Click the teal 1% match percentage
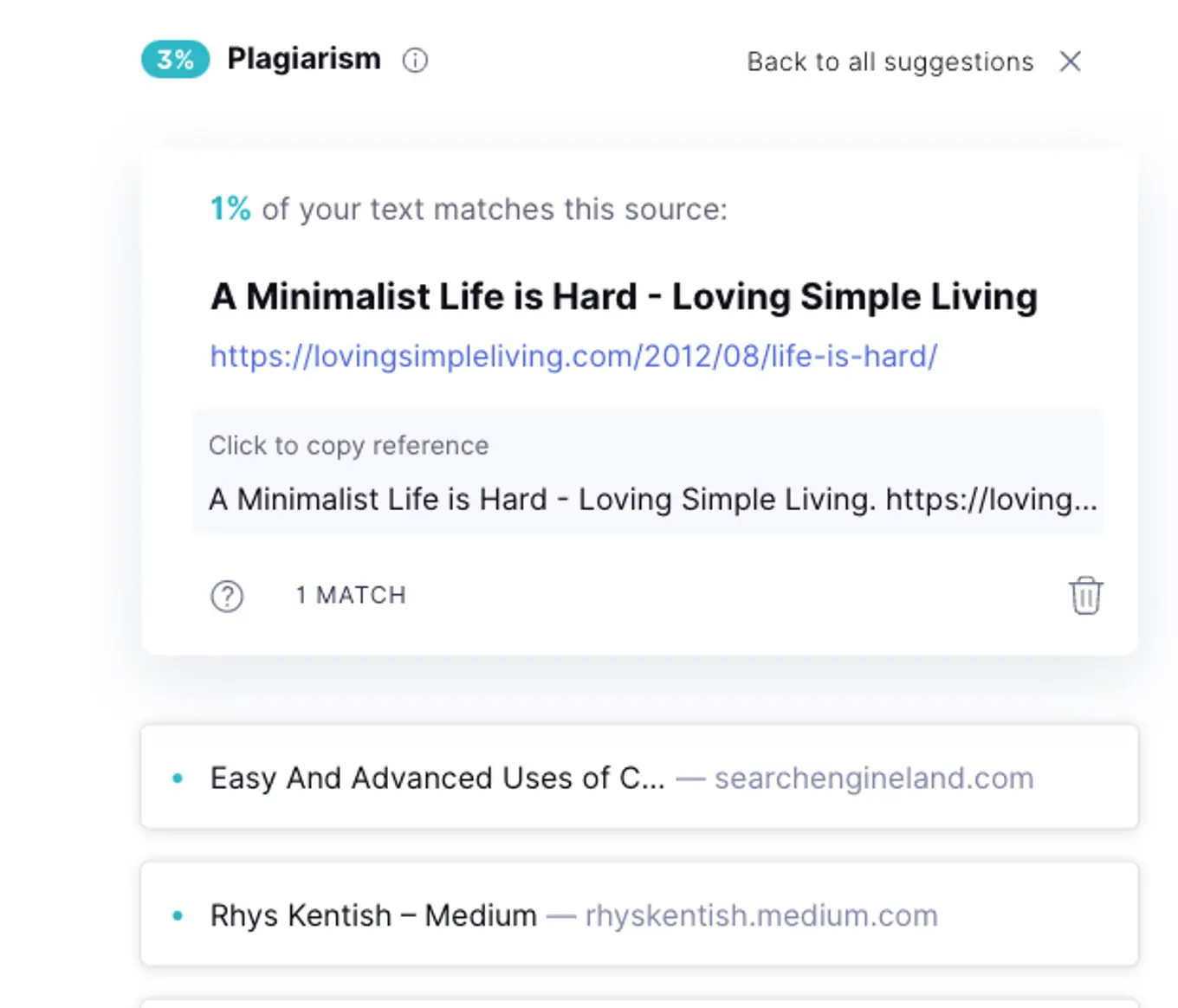 point(230,209)
